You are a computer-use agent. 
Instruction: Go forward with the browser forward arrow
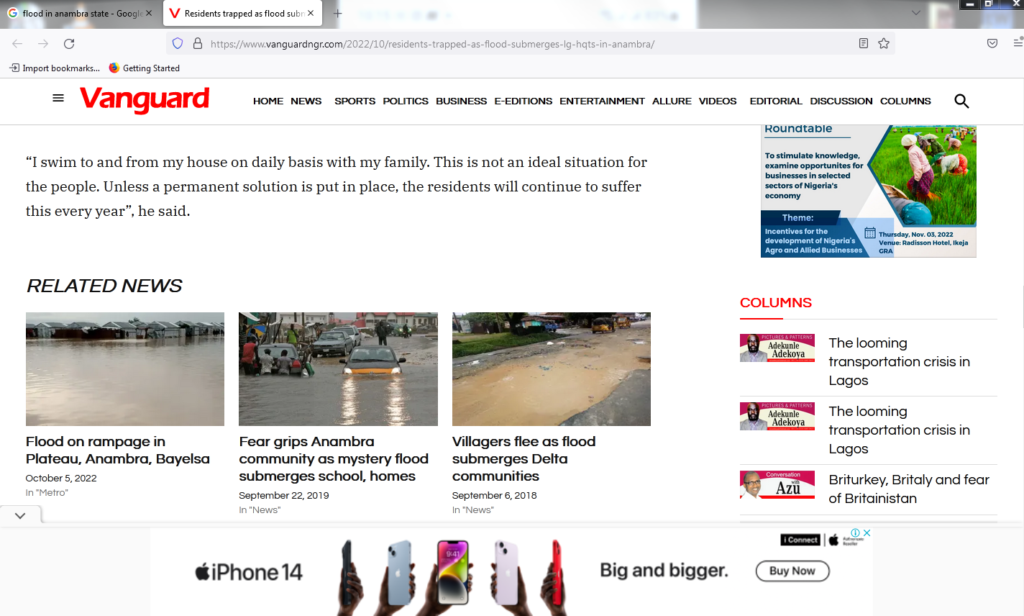point(43,44)
